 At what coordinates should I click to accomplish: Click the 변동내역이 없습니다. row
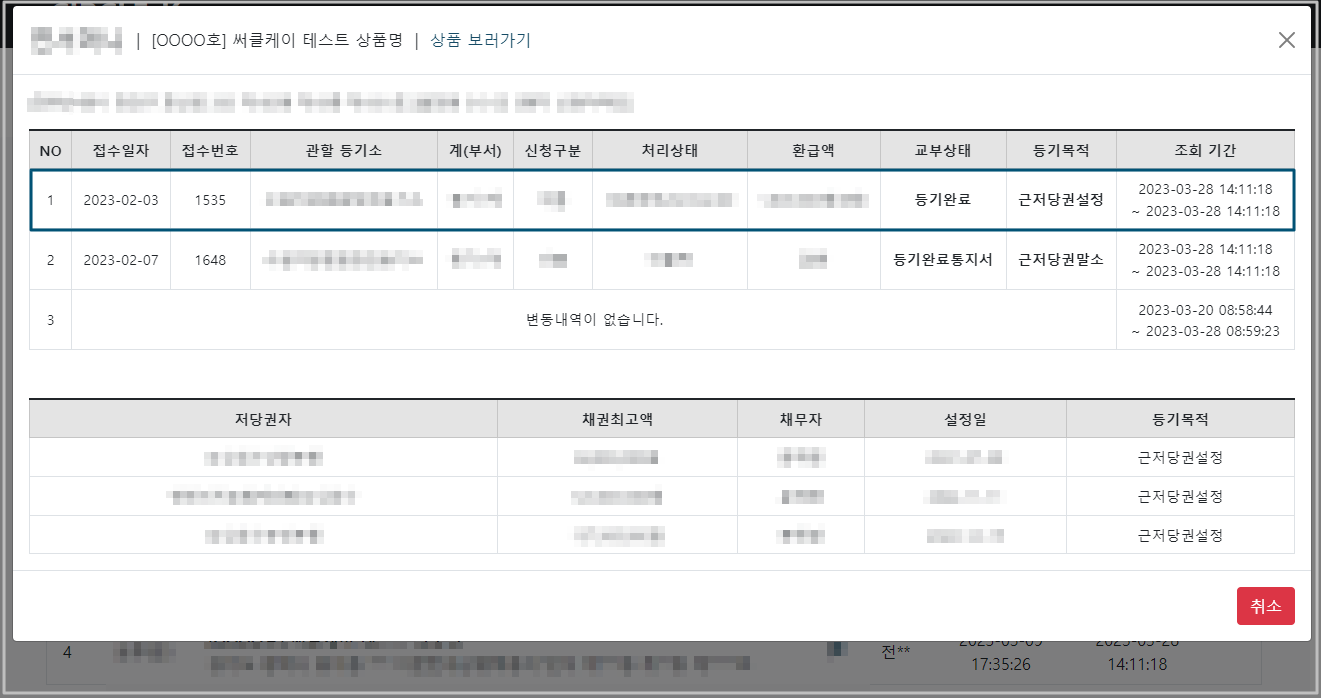click(x=594, y=320)
